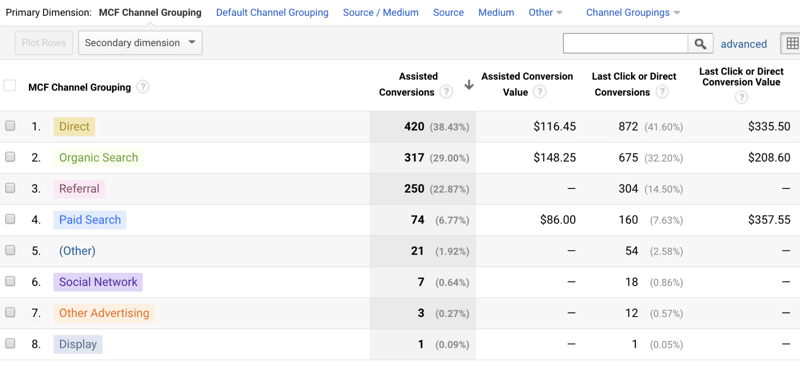Focus the table search input field
800x366 pixels.
coord(626,43)
